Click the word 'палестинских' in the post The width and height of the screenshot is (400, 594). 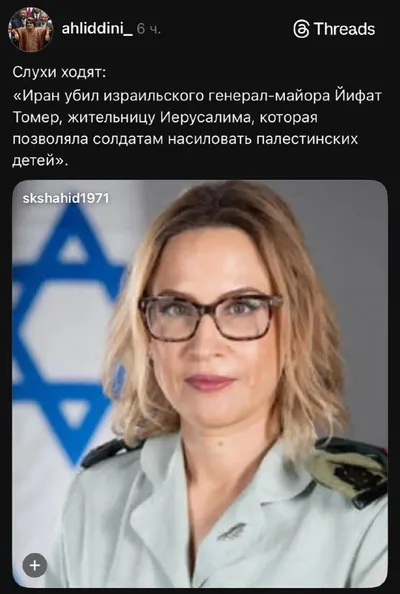click(x=307, y=139)
